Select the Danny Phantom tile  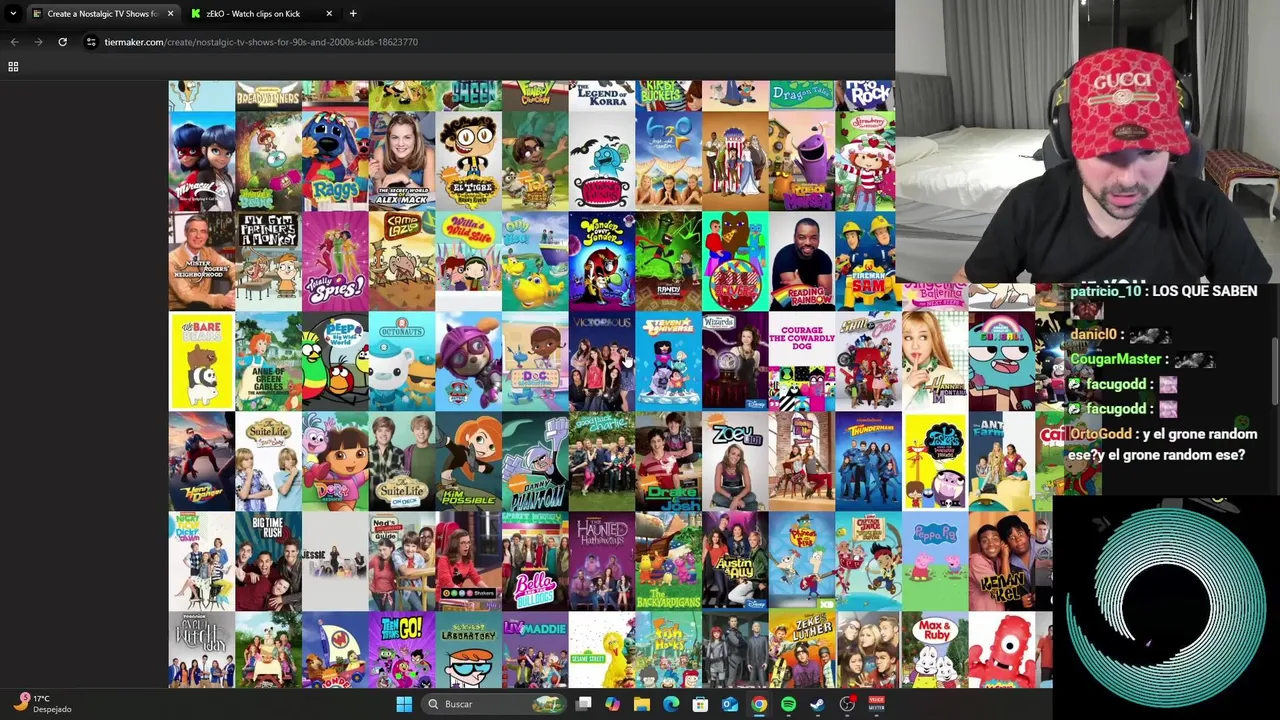(x=535, y=461)
